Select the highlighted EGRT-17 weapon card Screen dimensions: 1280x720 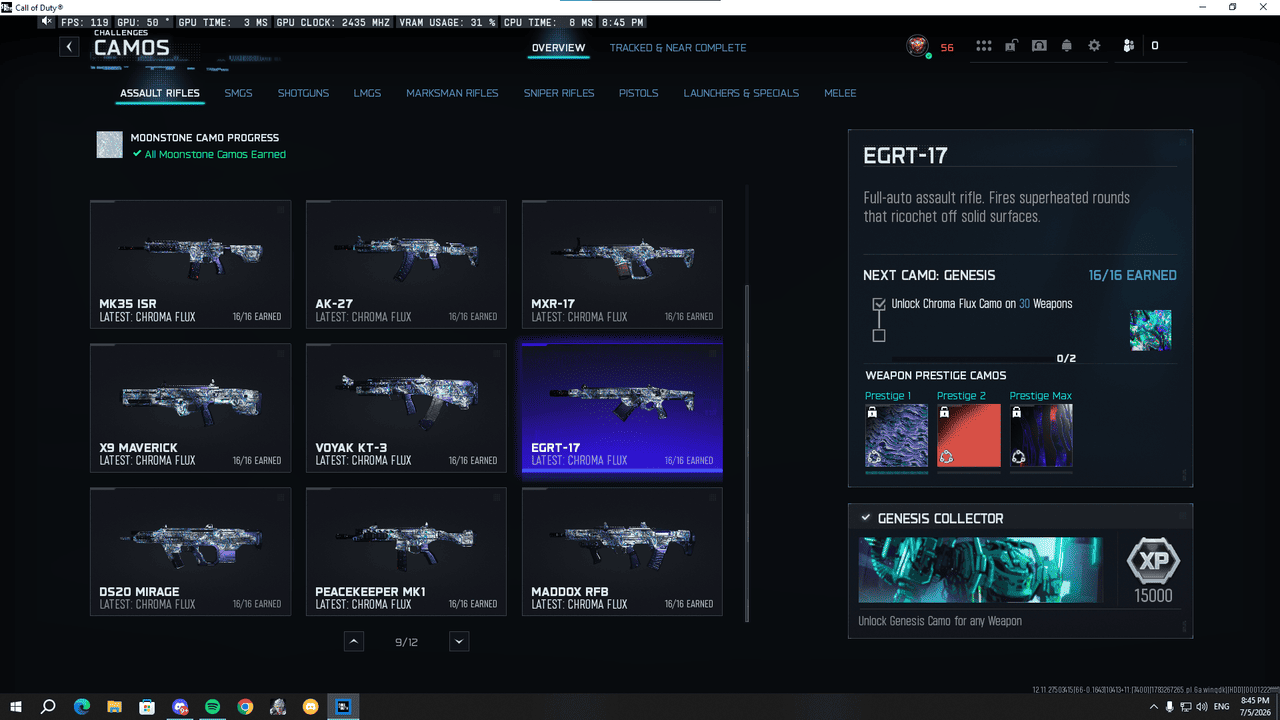point(622,408)
